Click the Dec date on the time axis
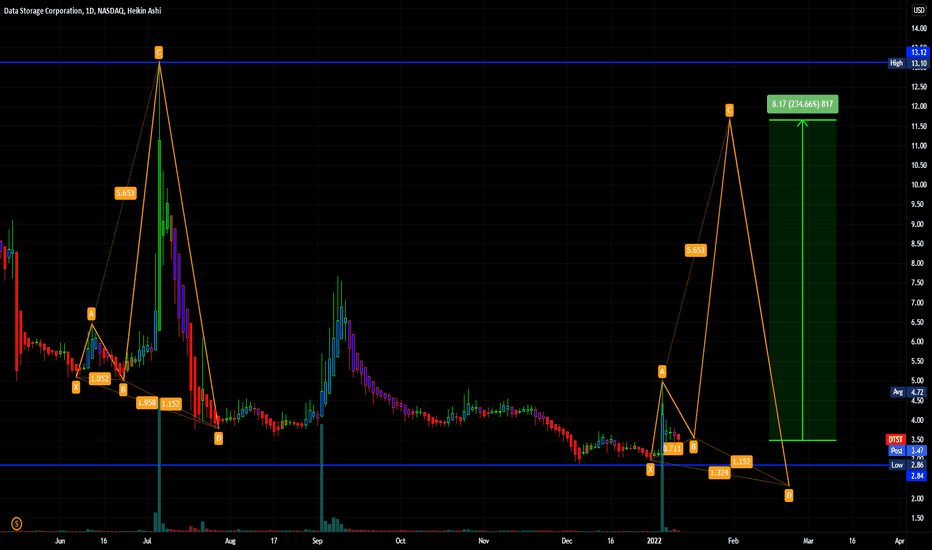932x550 pixels. (566, 541)
